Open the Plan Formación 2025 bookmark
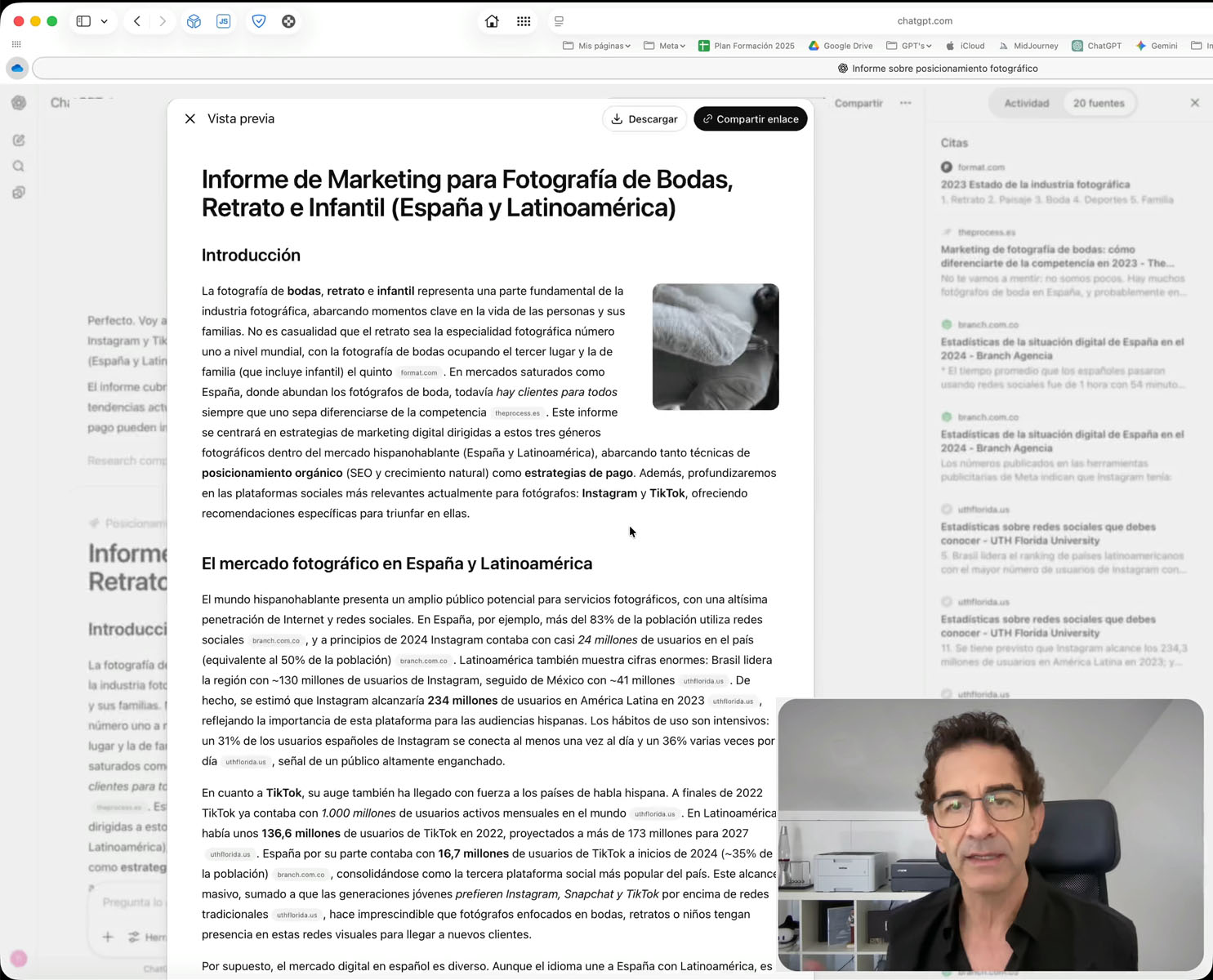 (x=746, y=46)
